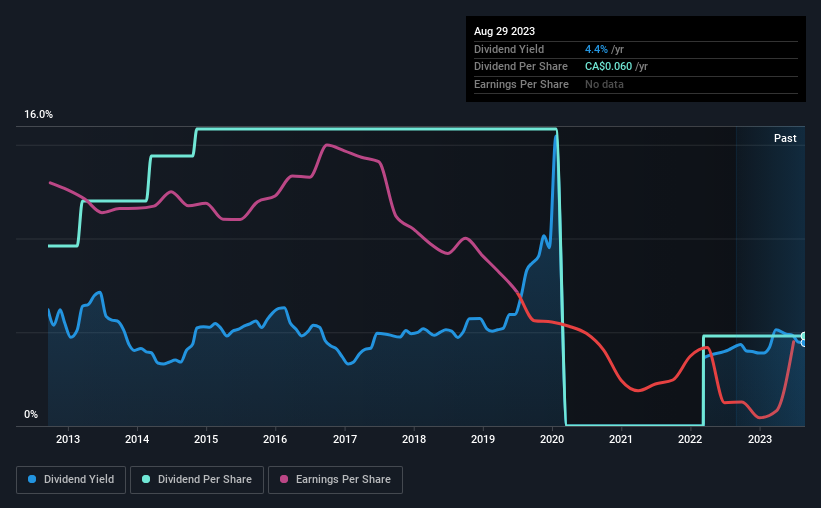Click the teal Dividend Per Share legend dot
Screen dimensions: 821x508
point(146,479)
